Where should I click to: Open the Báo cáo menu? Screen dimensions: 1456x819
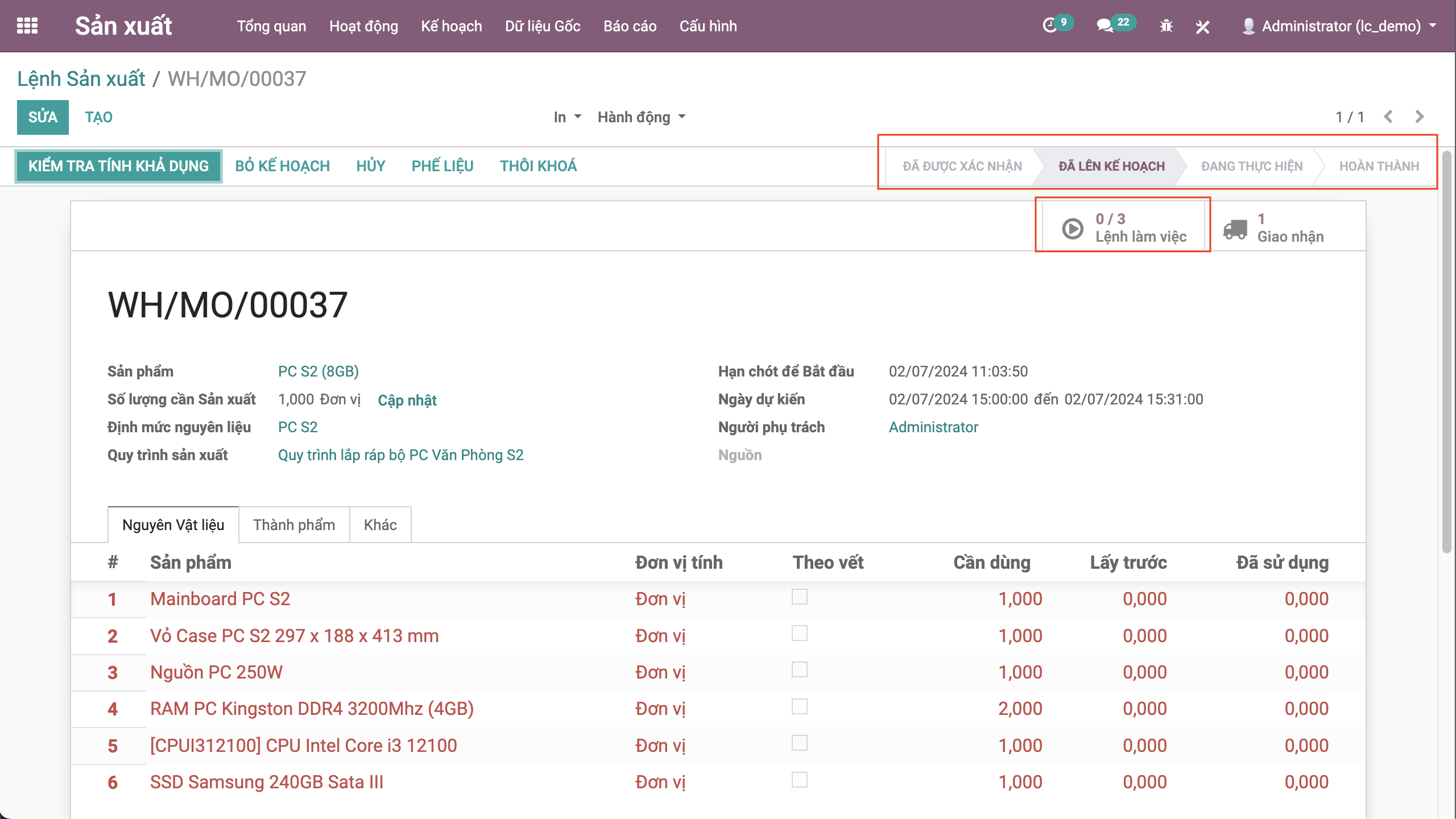630,26
